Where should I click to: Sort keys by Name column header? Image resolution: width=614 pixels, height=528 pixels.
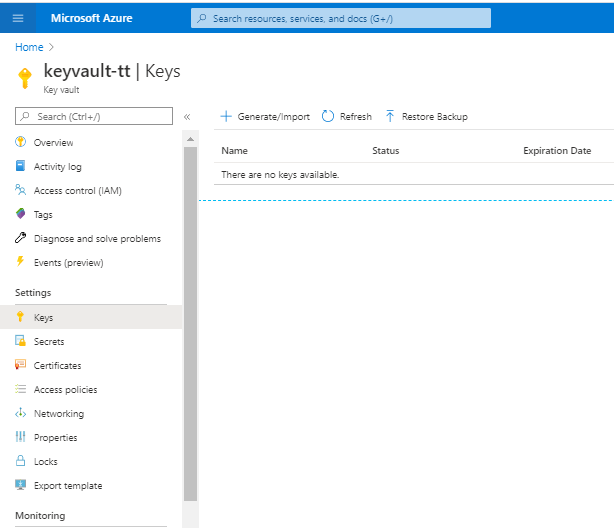(x=234, y=151)
